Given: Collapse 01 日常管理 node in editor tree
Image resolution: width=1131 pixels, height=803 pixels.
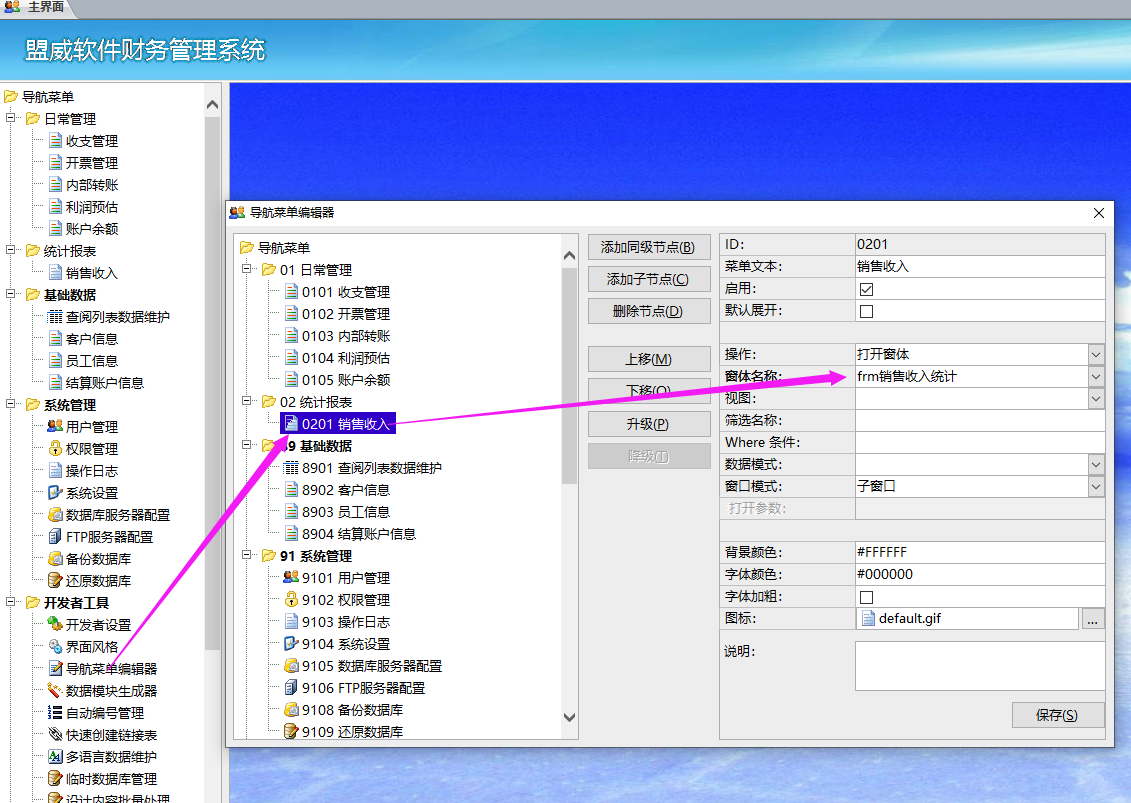Looking at the screenshot, I should [x=247, y=269].
